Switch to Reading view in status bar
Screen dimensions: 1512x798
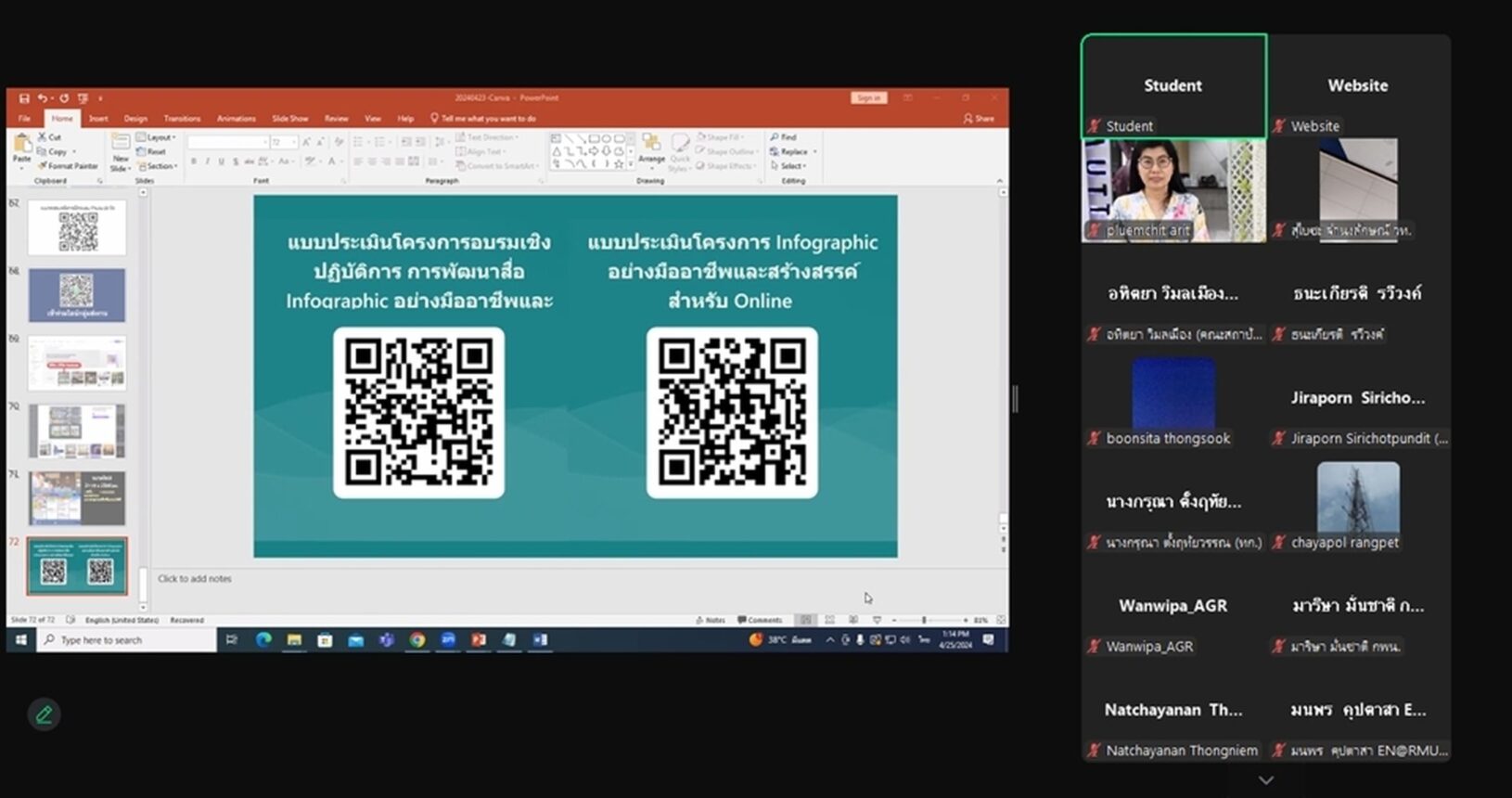pyautogui.click(x=853, y=620)
